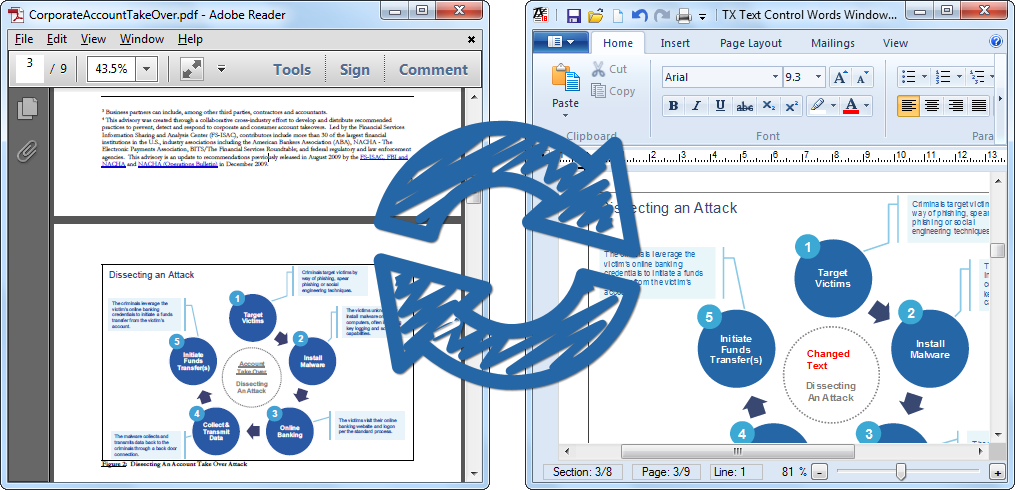The image size is (1015, 490).
Task: Switch to the View ribbon tab
Action: 895,43
